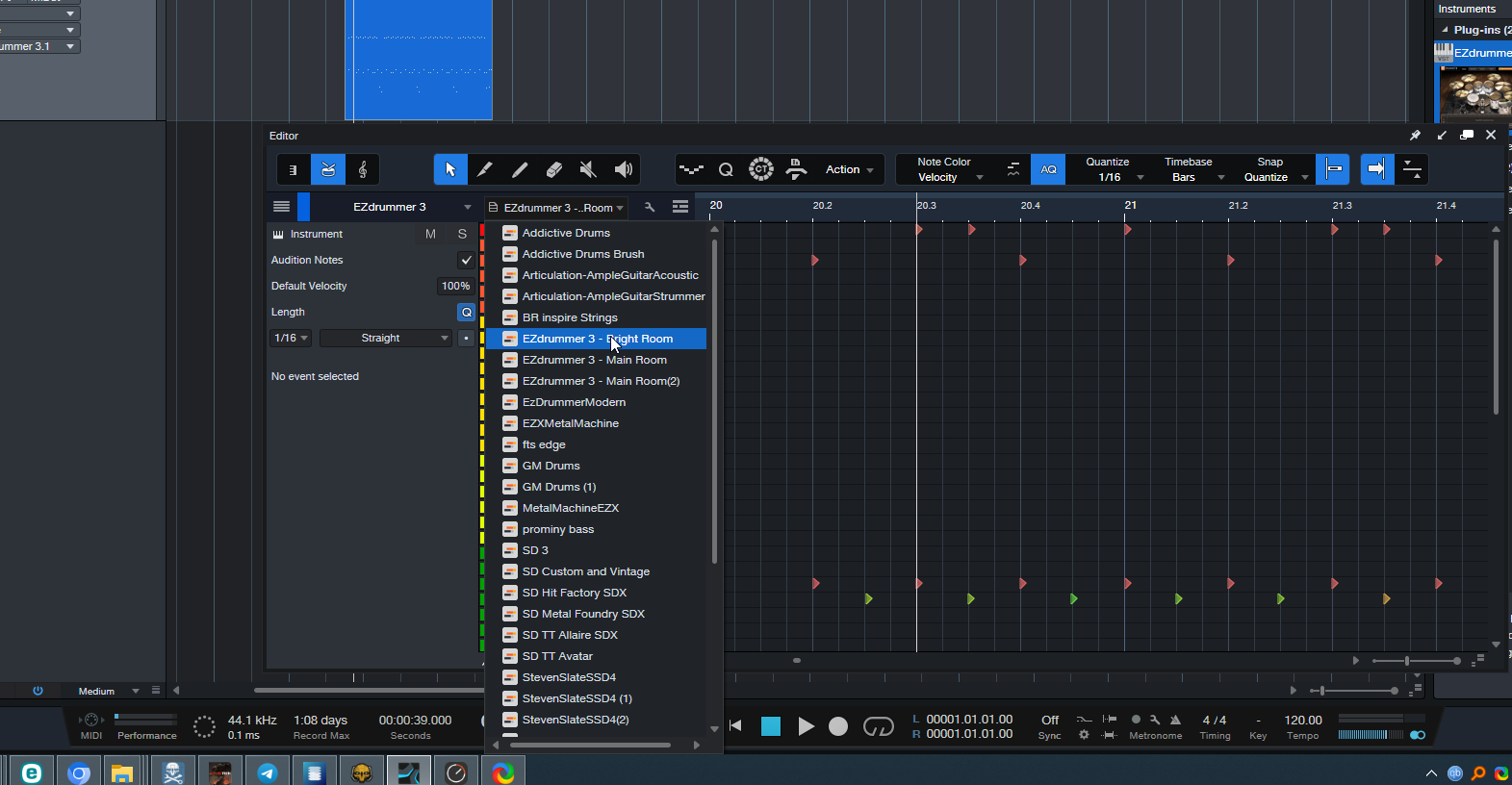1512x785 pixels.
Task: Select the Listen speaker tool
Action: 624,169
